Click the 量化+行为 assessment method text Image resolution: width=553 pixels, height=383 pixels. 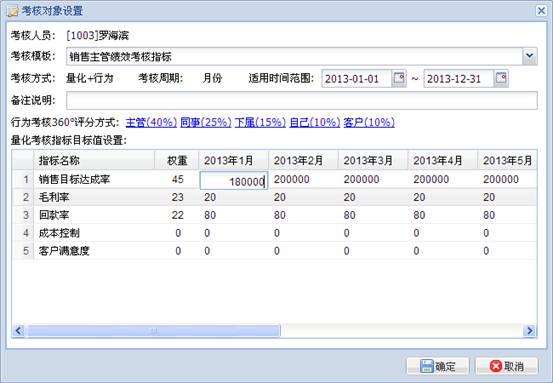click(x=90, y=78)
